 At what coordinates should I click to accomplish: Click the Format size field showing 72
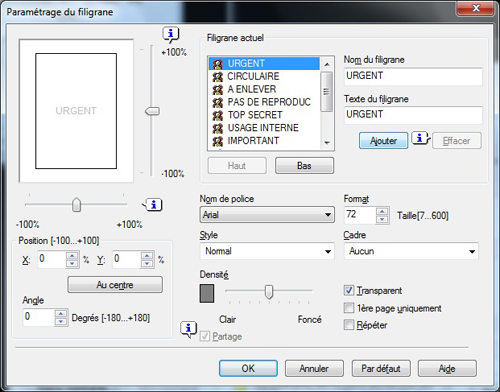tap(361, 215)
